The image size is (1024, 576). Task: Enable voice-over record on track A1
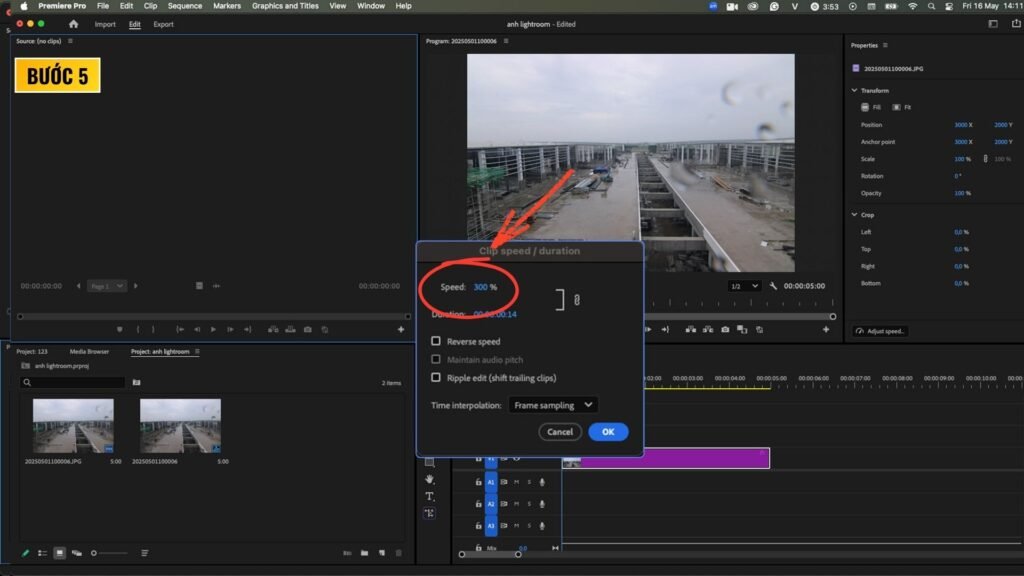tap(542, 482)
